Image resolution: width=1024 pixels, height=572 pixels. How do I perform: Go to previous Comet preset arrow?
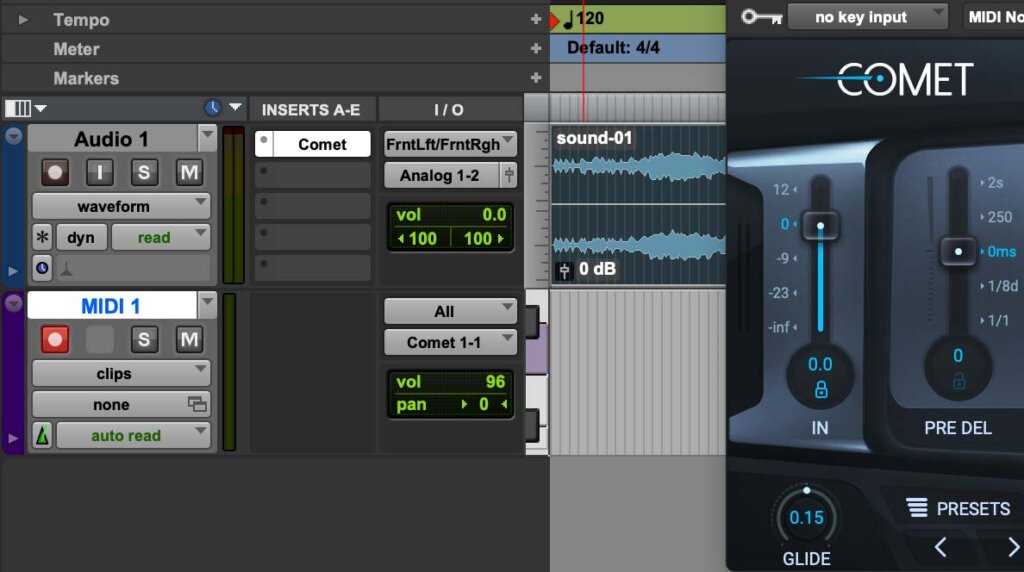coord(940,547)
